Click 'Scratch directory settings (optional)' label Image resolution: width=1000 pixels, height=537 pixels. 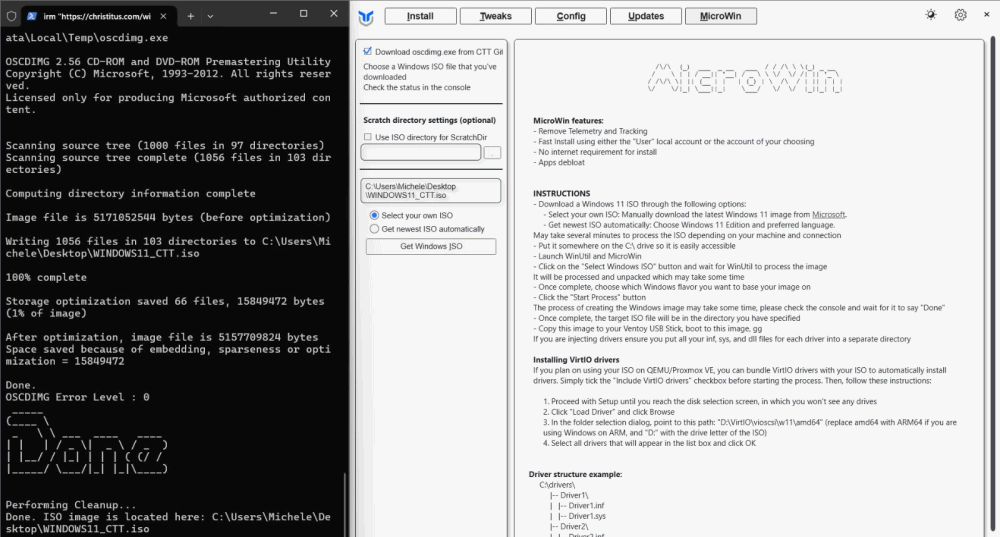coord(429,120)
